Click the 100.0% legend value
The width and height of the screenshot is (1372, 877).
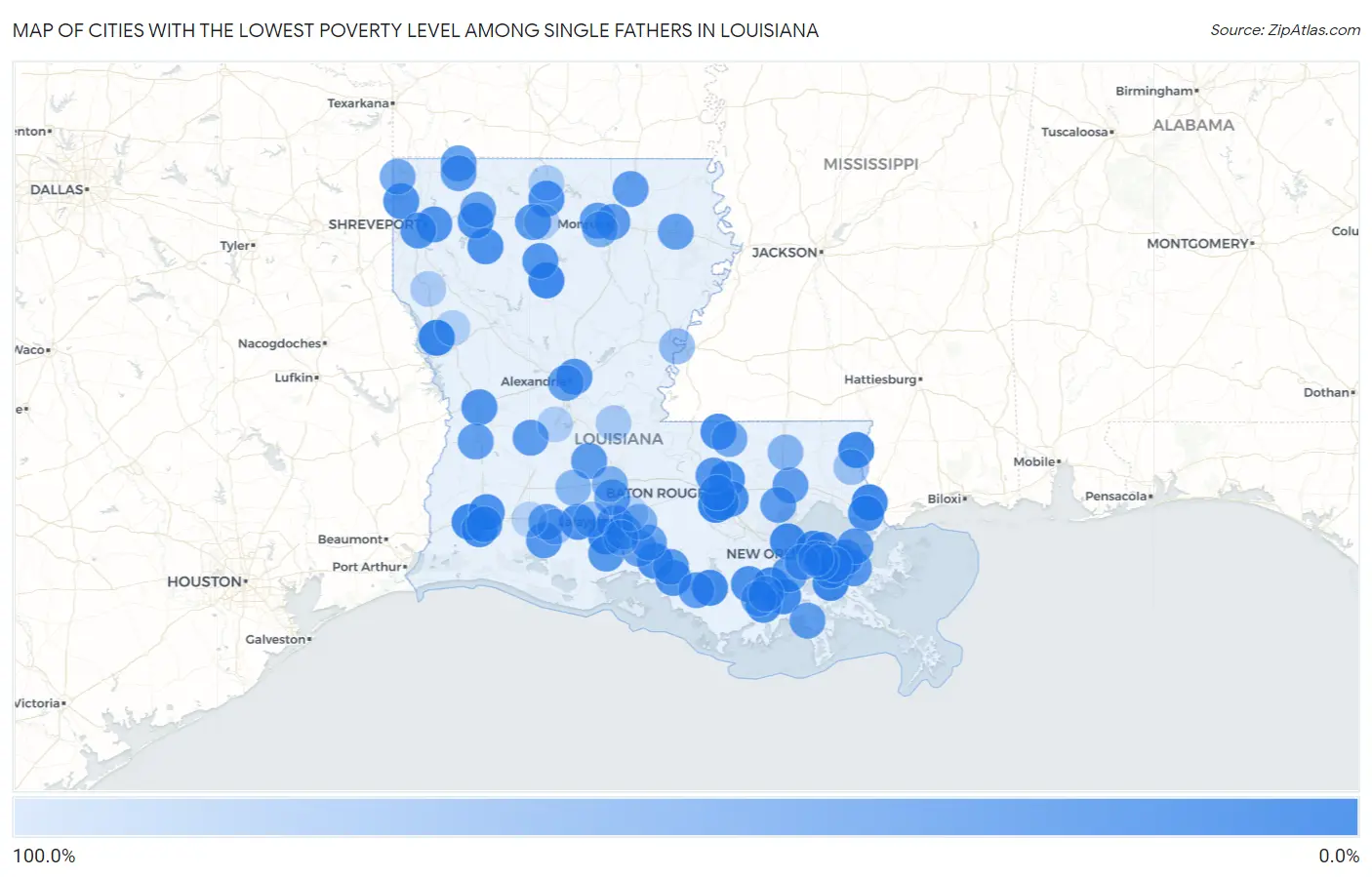click(44, 857)
